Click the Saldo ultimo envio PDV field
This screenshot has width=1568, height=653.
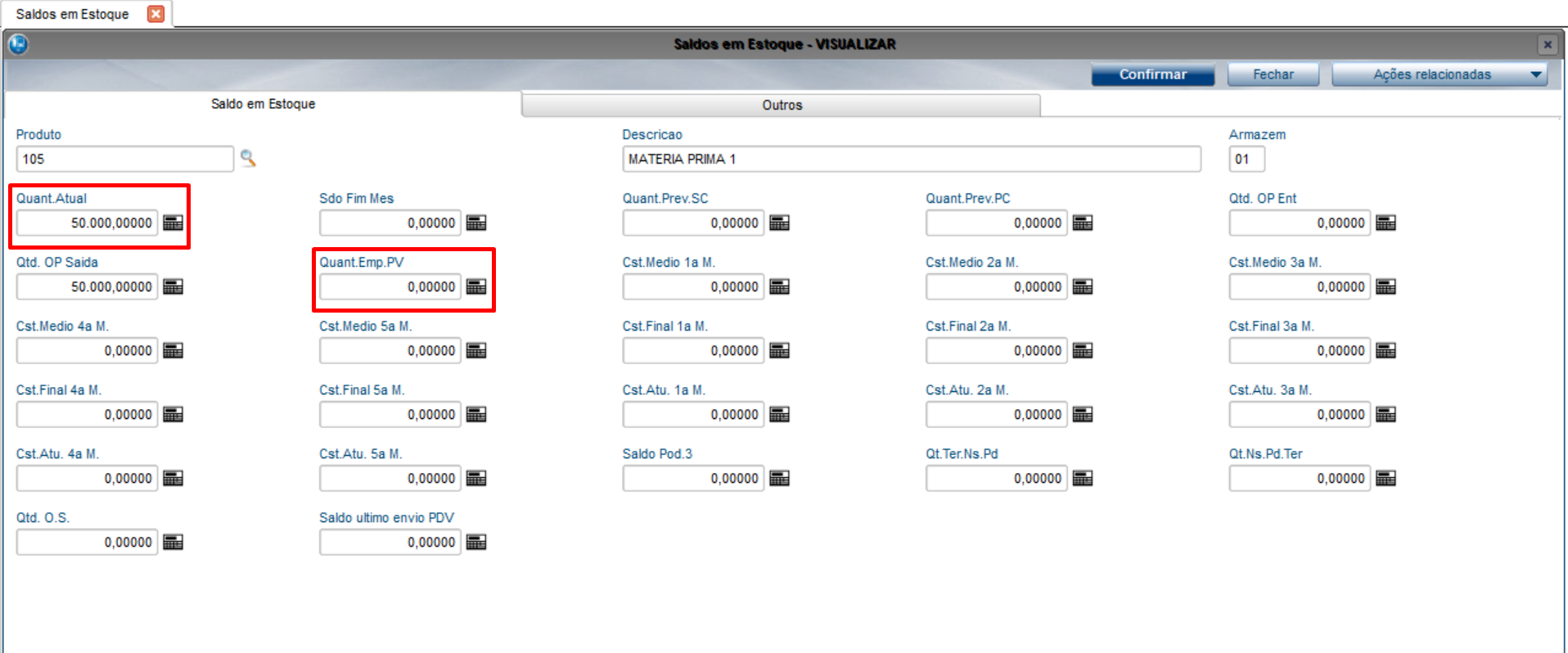pos(390,542)
